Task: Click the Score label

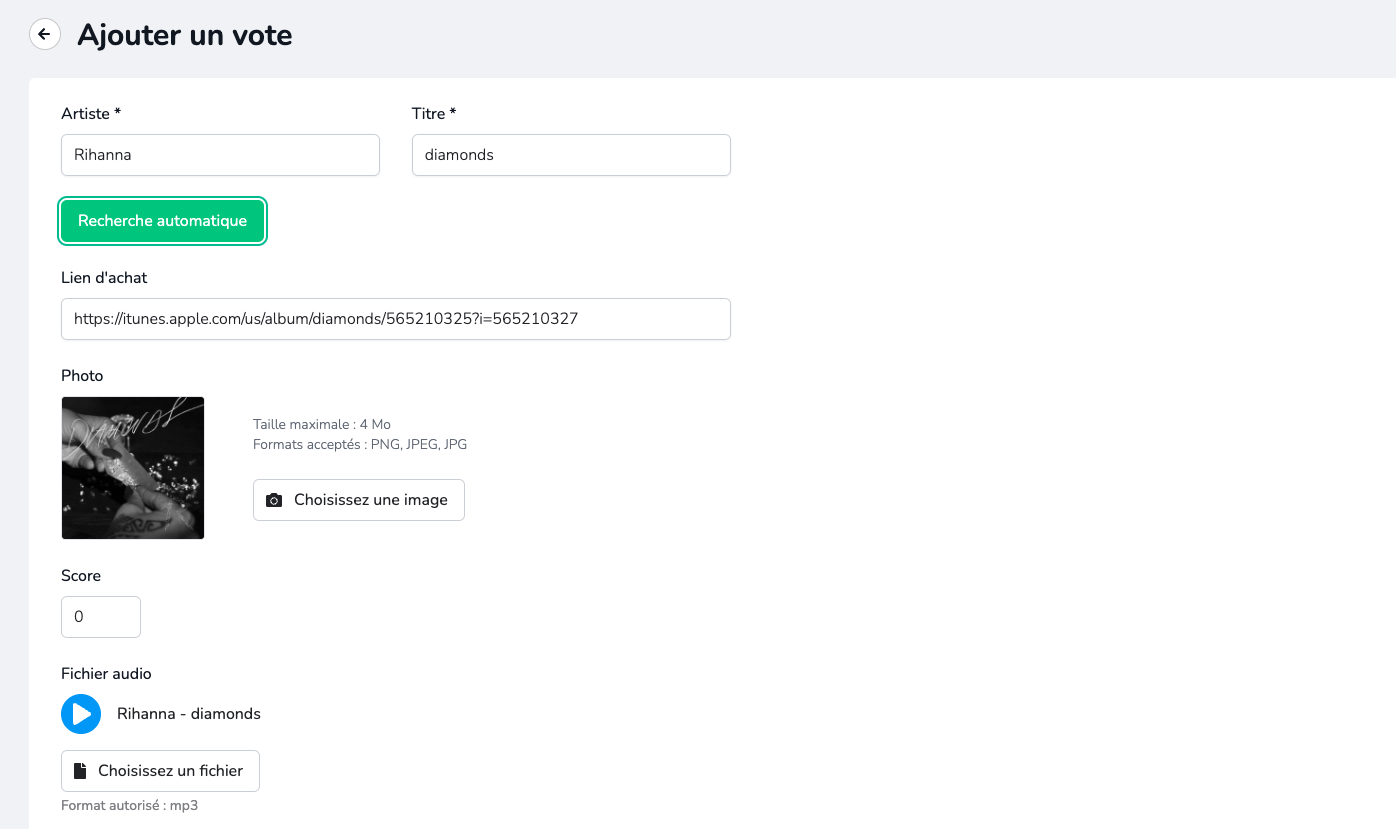Action: (x=81, y=576)
